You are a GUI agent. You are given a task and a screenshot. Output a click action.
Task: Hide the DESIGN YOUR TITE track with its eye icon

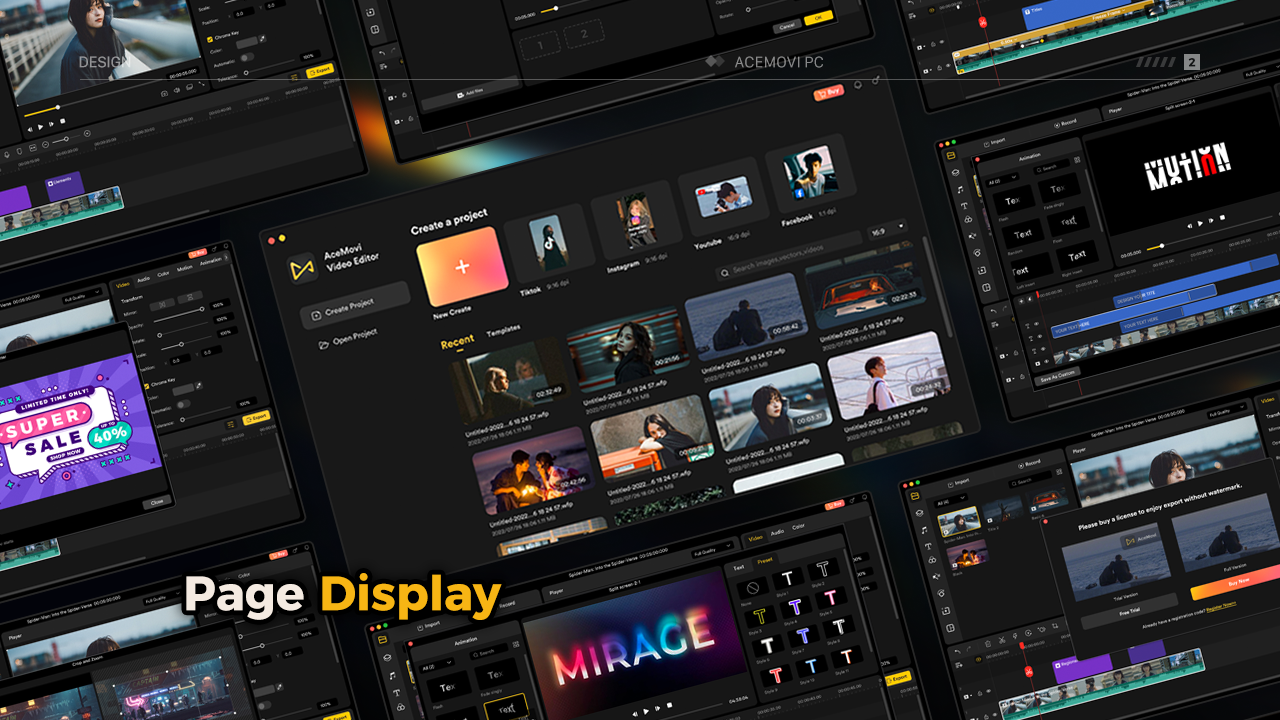click(x=1036, y=324)
